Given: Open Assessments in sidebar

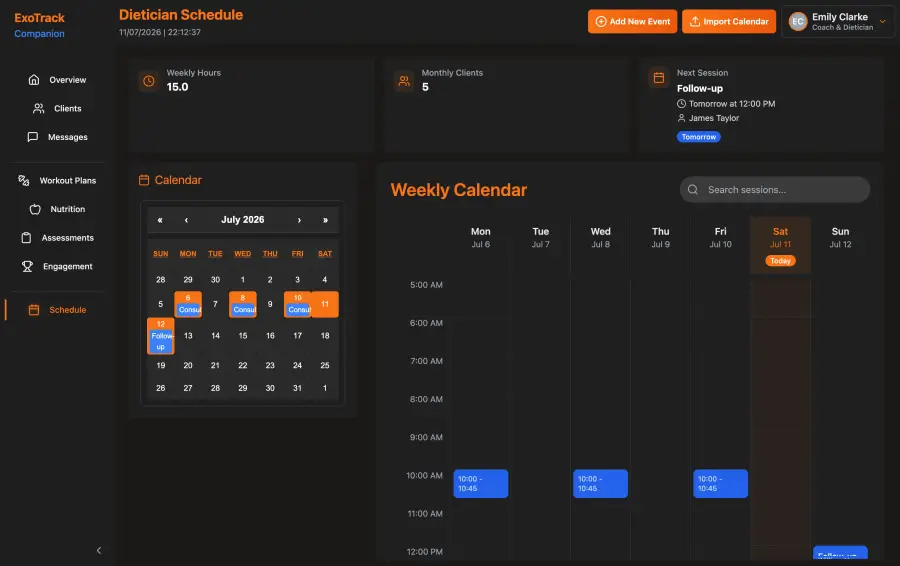Looking at the screenshot, I should pyautogui.click(x=57, y=238).
